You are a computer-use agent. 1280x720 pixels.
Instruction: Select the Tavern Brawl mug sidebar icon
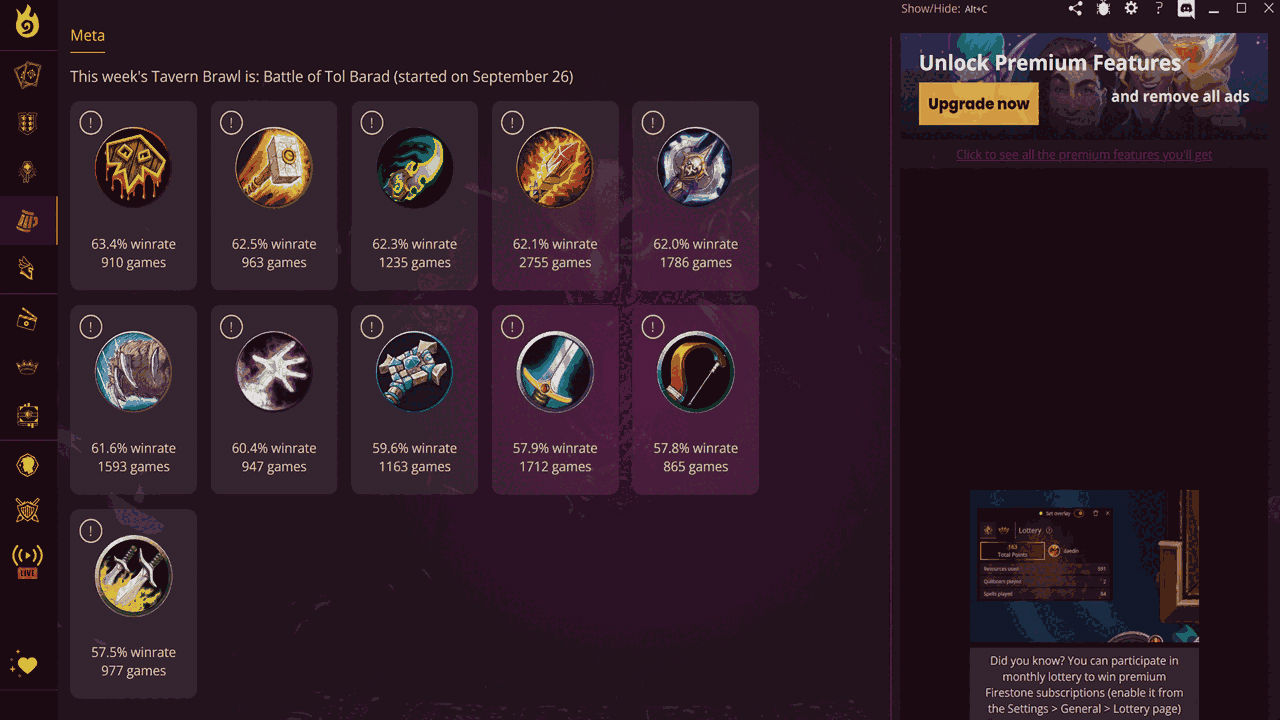coord(27,221)
